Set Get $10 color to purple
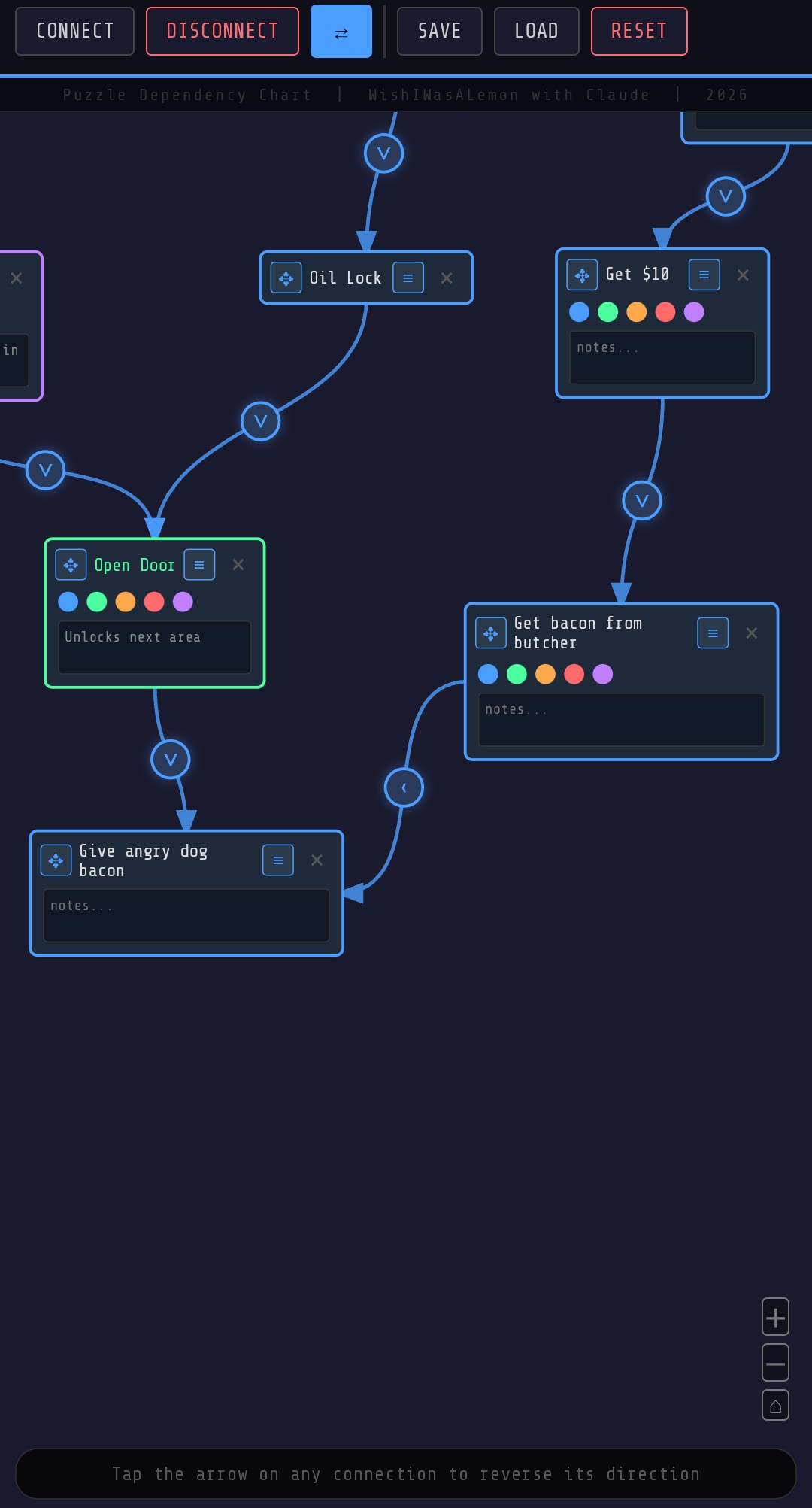Image resolution: width=812 pixels, height=1508 pixels. [x=694, y=312]
